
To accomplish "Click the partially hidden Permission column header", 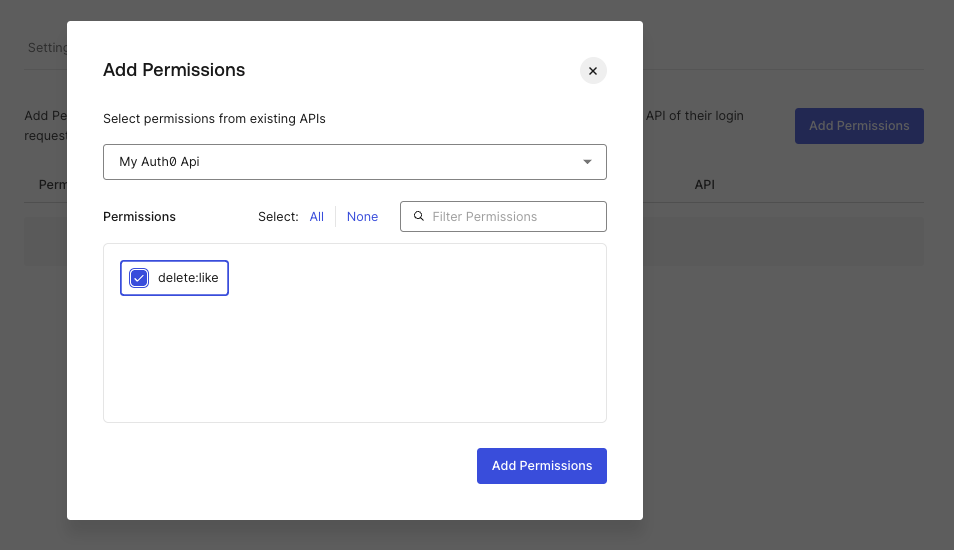I will (52, 185).
